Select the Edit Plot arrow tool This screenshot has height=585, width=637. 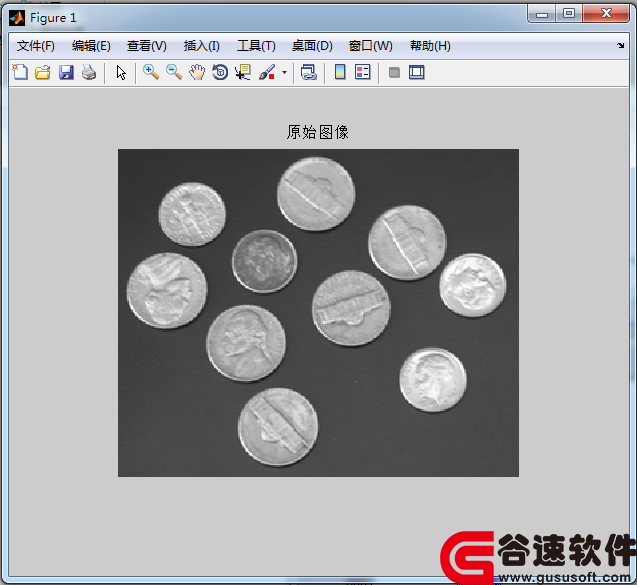(x=121, y=72)
